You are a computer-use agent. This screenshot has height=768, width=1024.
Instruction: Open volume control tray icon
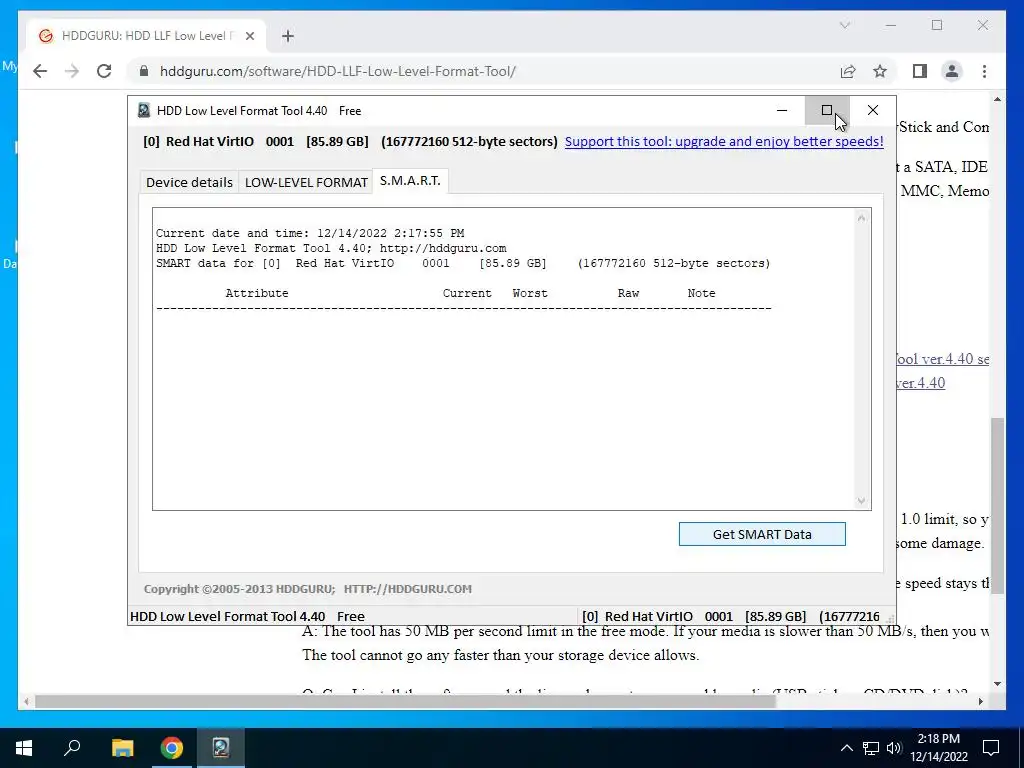pos(894,748)
